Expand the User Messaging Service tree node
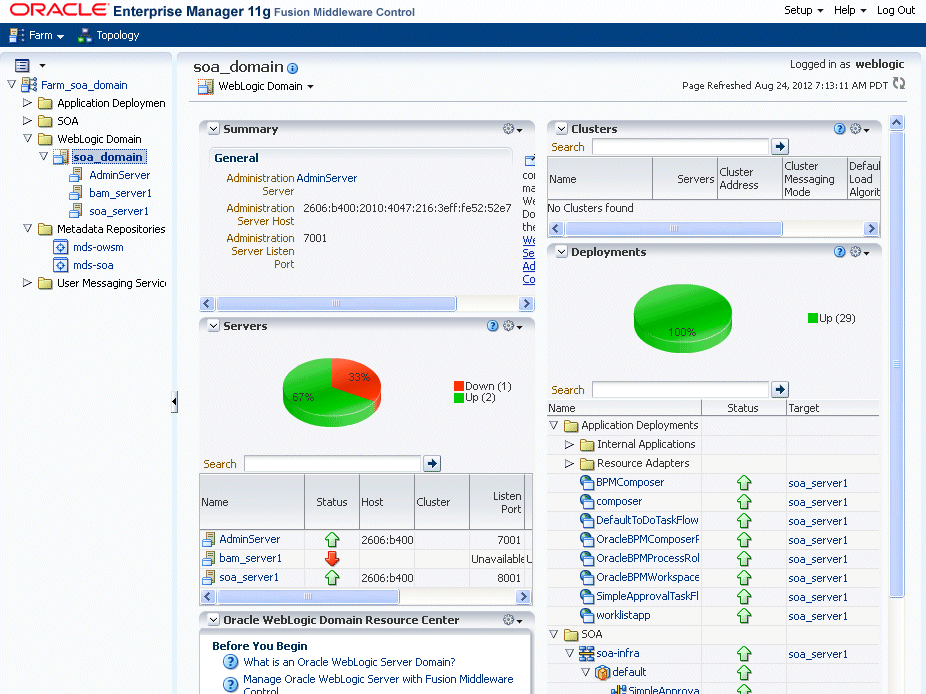The image size is (926, 694). pos(27,283)
